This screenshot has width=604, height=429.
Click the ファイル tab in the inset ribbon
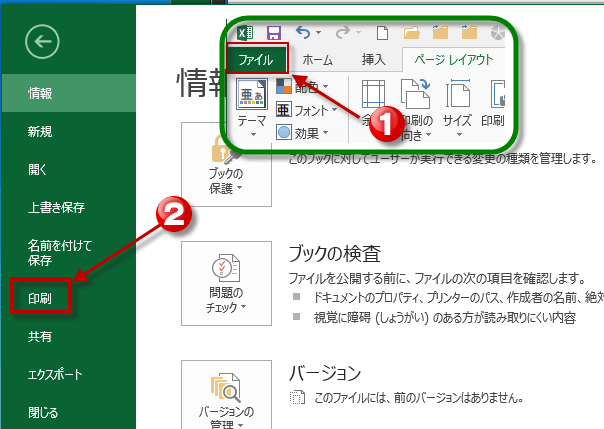pos(257,59)
